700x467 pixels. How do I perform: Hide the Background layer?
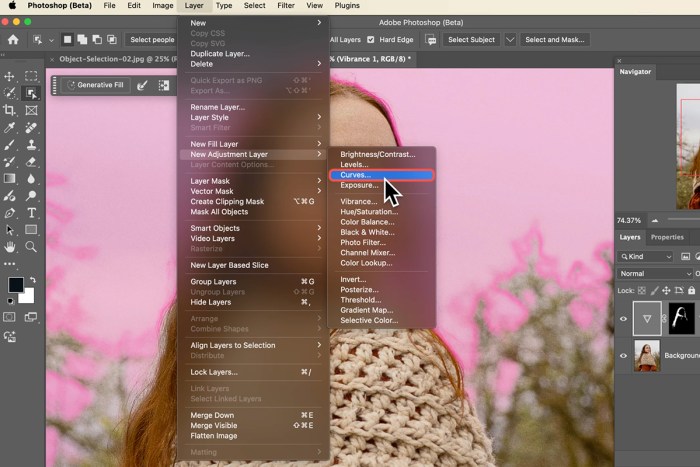[x=623, y=356]
